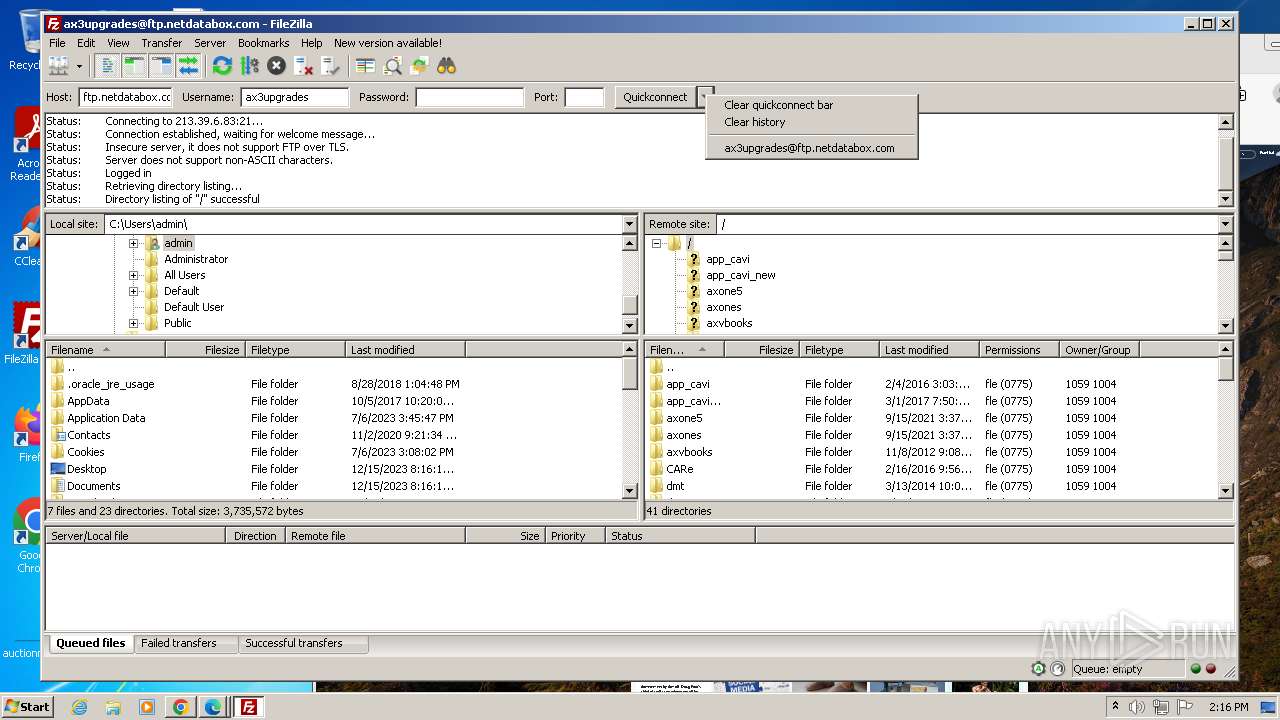
Task: Sort local files by Filesize header
Action: [206, 350]
